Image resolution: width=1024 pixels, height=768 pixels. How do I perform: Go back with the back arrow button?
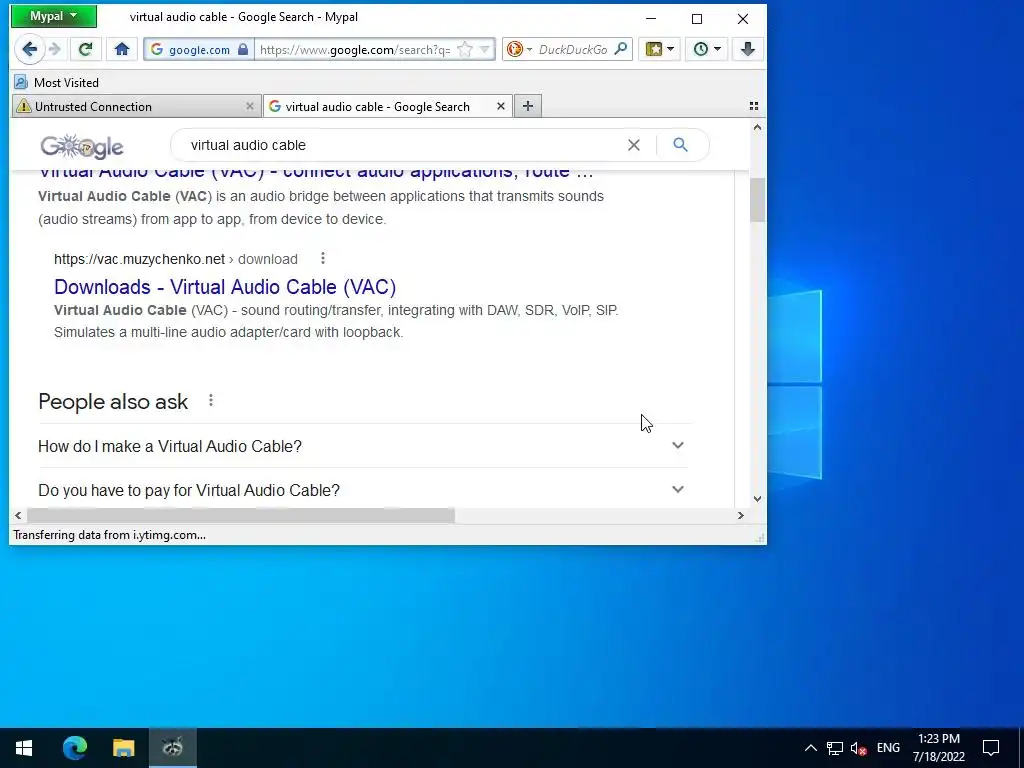29,49
